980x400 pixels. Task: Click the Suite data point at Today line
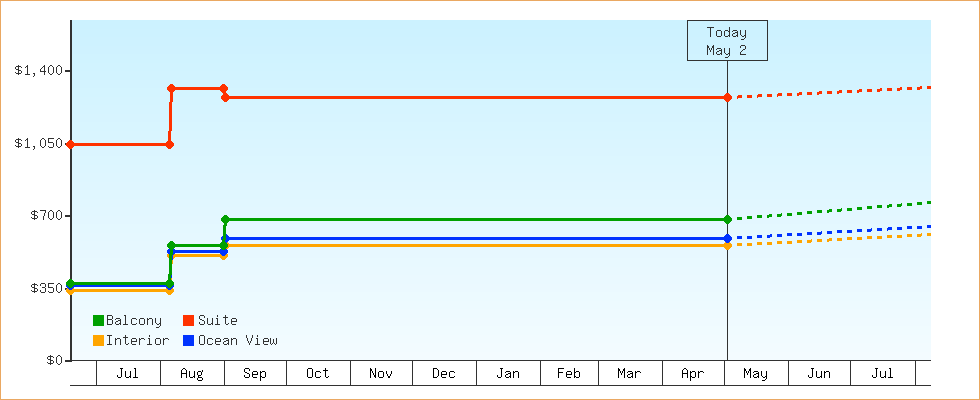coord(728,98)
